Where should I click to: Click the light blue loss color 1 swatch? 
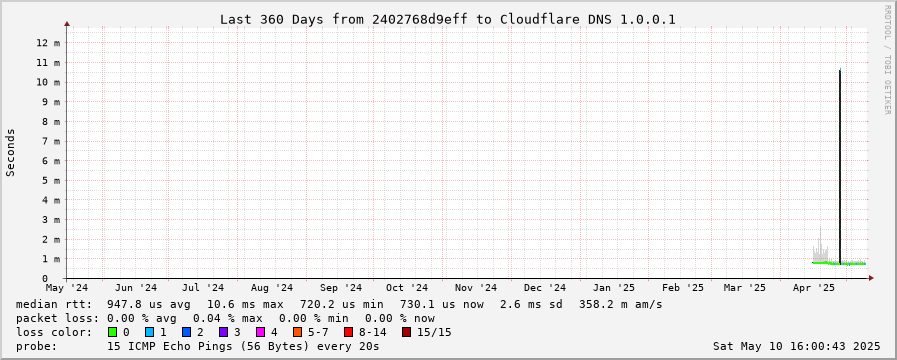point(149,332)
